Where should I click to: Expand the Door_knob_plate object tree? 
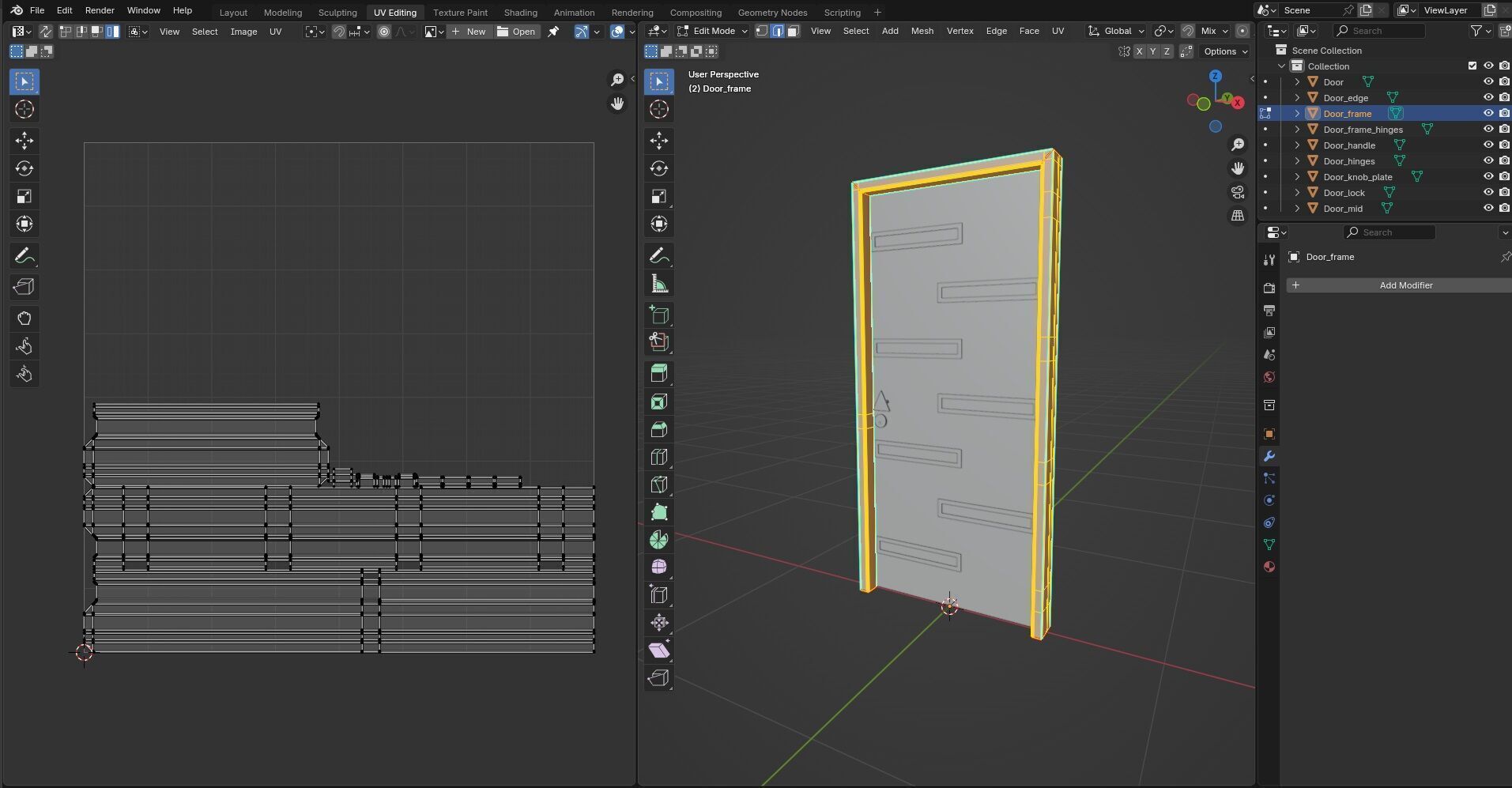click(x=1297, y=177)
